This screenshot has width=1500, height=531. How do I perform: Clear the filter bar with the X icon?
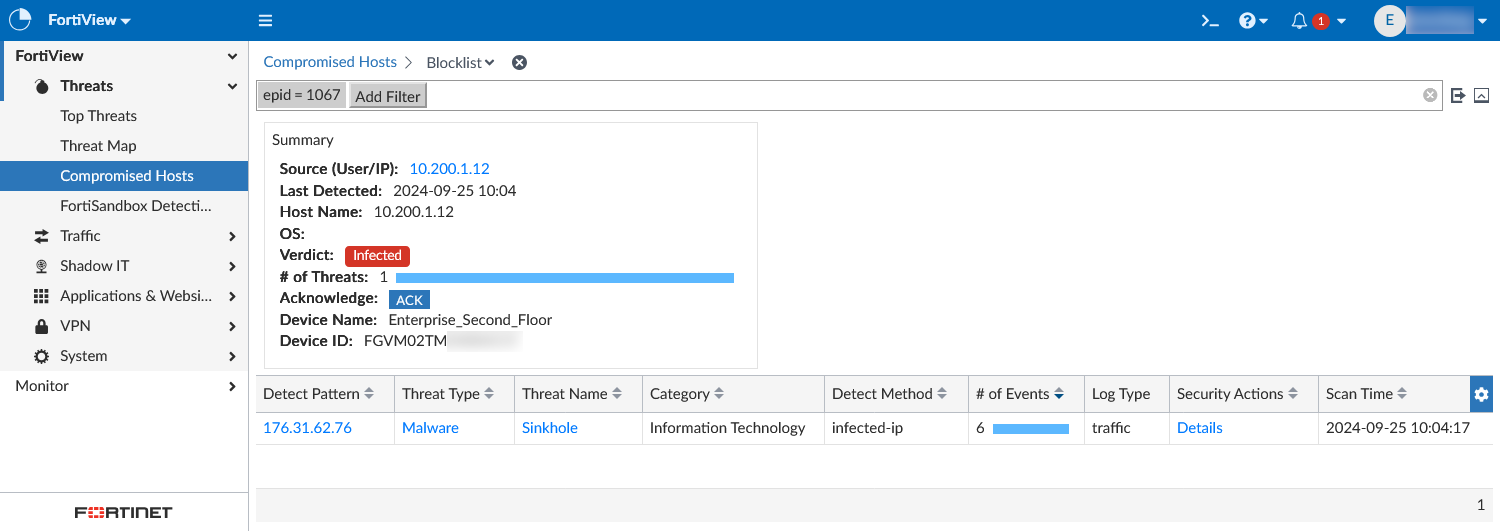click(1430, 95)
